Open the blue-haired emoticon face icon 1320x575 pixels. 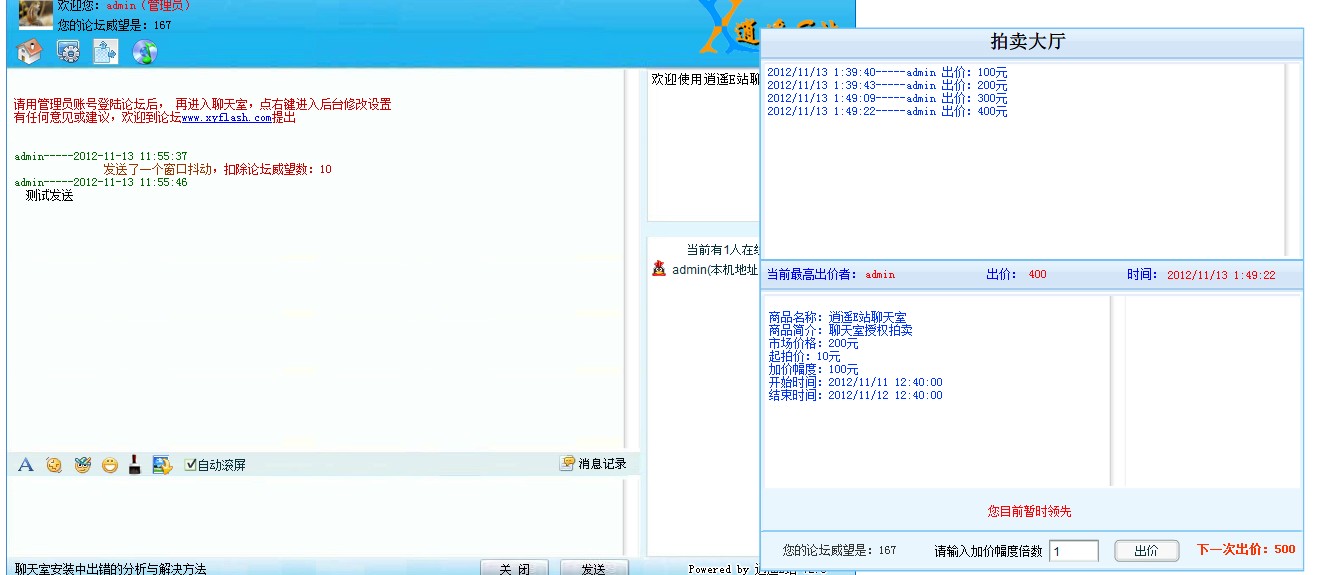[82, 465]
